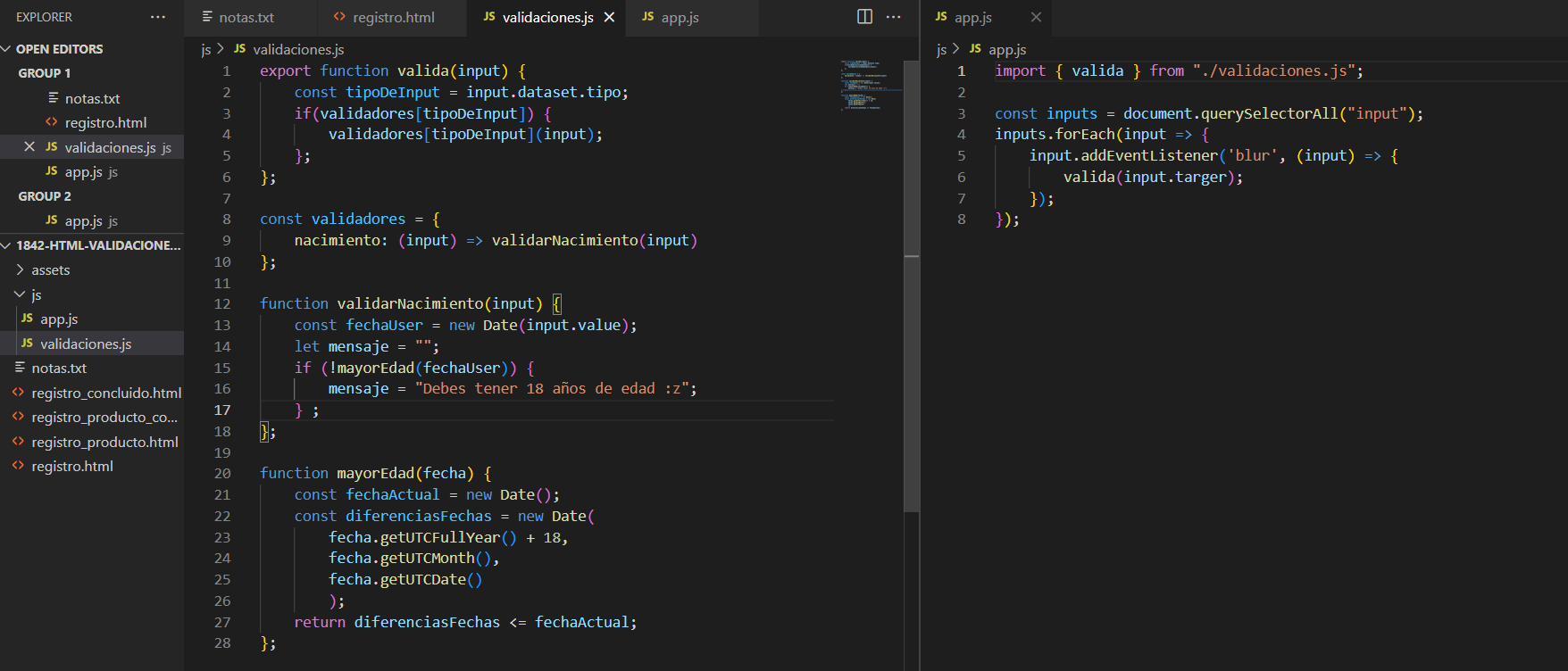The width and height of the screenshot is (1568, 671).
Task: Collapse the 1842-HTML-VALIDACIONE project folder section
Action: (92, 245)
